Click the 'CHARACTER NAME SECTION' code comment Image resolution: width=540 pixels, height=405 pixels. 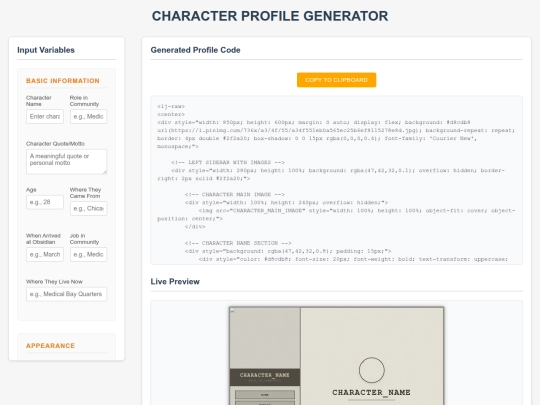(x=238, y=243)
